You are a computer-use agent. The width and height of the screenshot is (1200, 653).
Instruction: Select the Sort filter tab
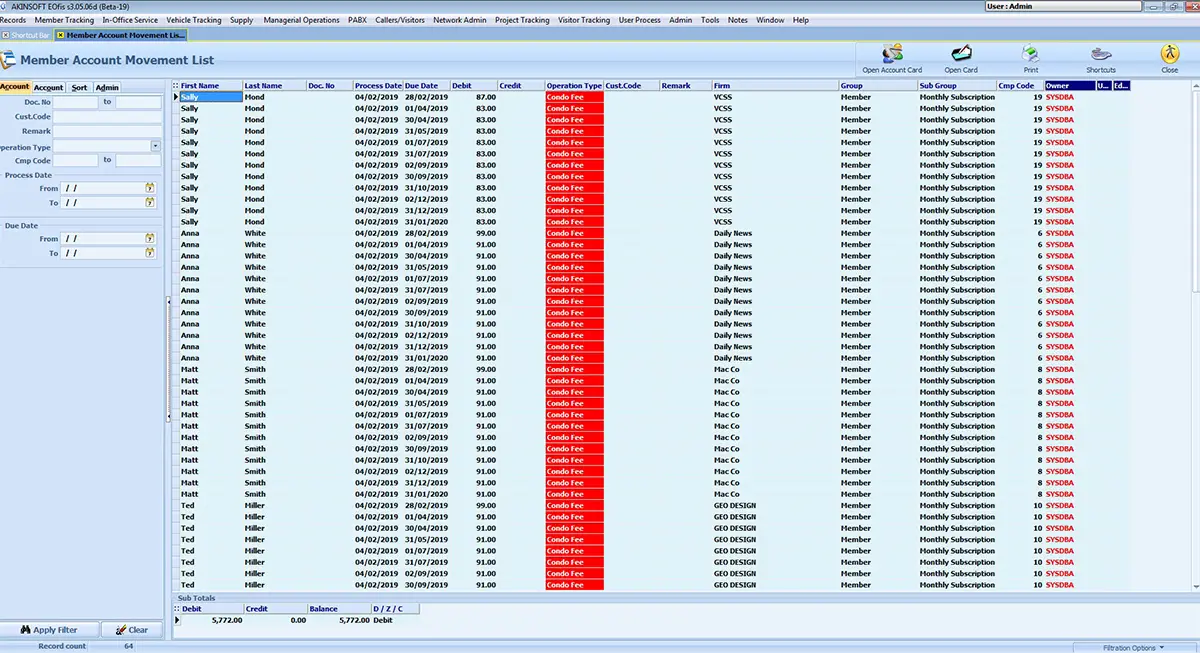(x=79, y=88)
